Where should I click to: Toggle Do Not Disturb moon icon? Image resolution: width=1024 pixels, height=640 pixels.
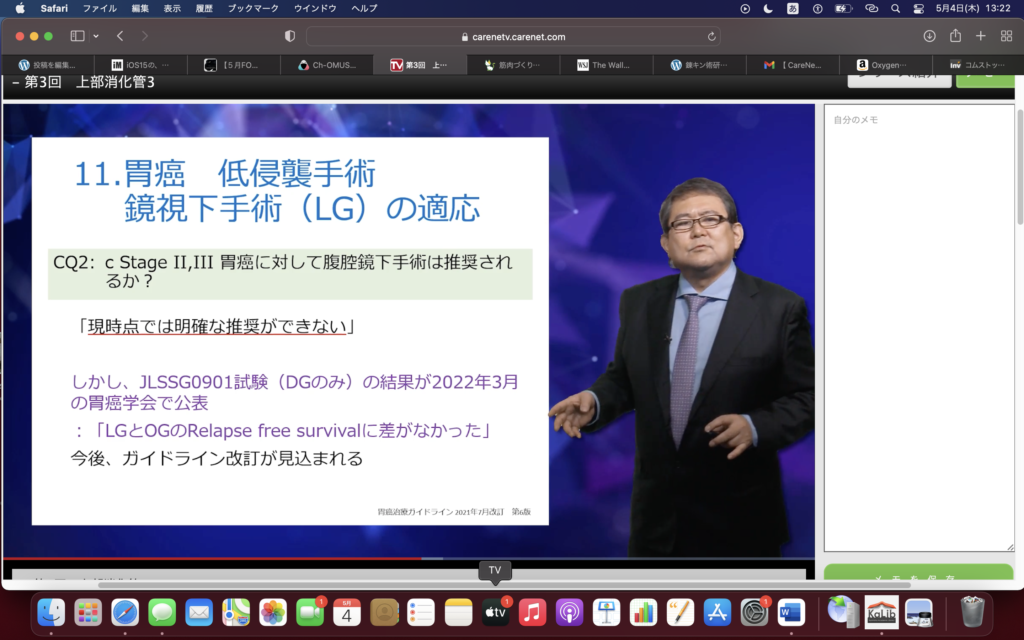tap(768, 8)
